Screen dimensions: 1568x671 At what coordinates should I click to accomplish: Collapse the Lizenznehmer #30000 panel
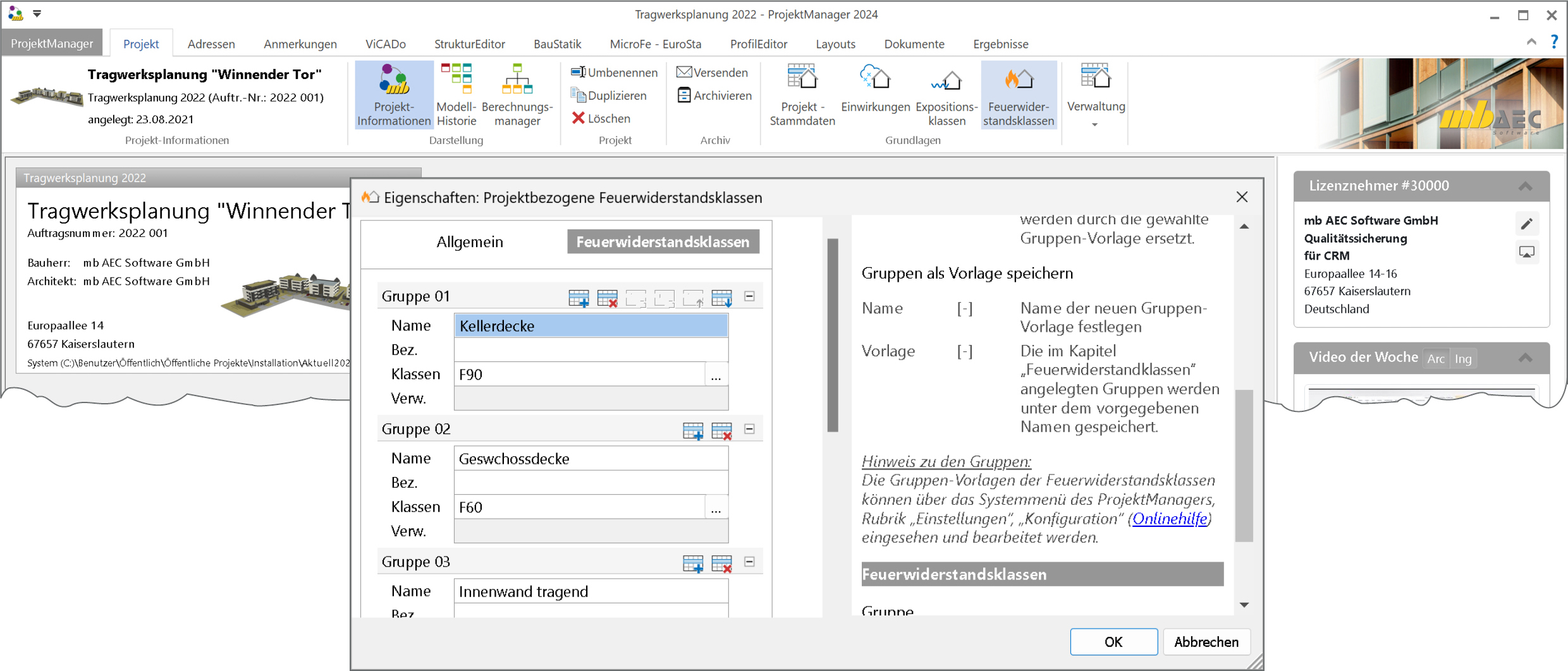pos(1526,186)
